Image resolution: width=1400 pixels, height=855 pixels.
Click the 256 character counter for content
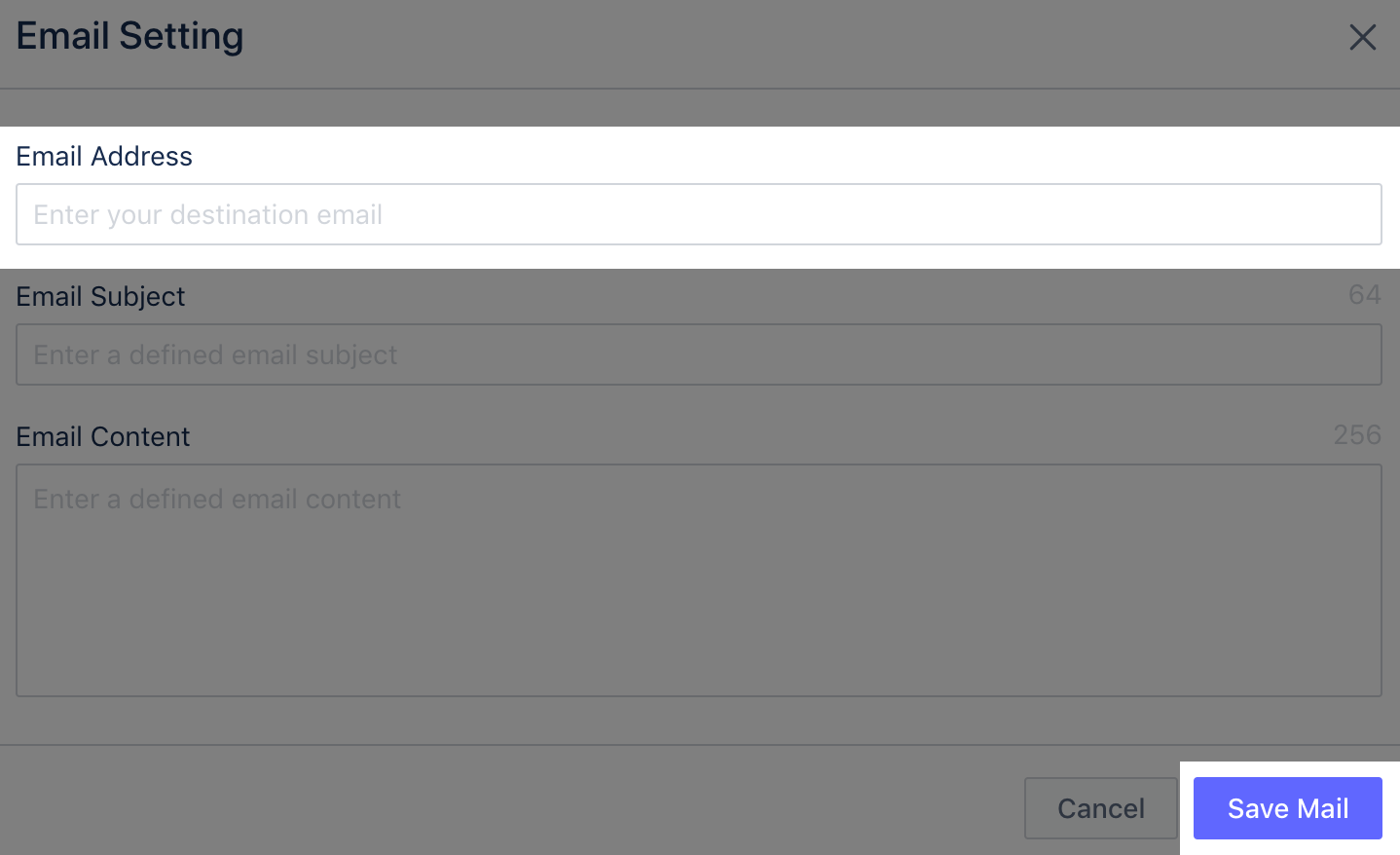pyautogui.click(x=1357, y=435)
